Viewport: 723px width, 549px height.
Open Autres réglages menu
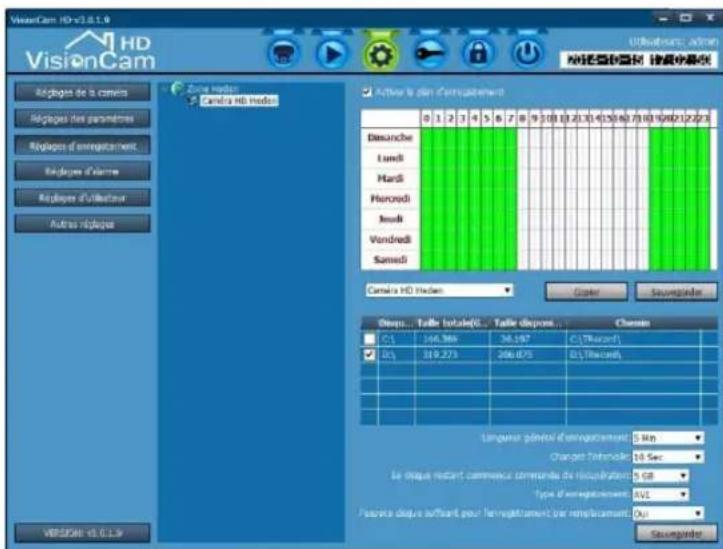click(82, 224)
